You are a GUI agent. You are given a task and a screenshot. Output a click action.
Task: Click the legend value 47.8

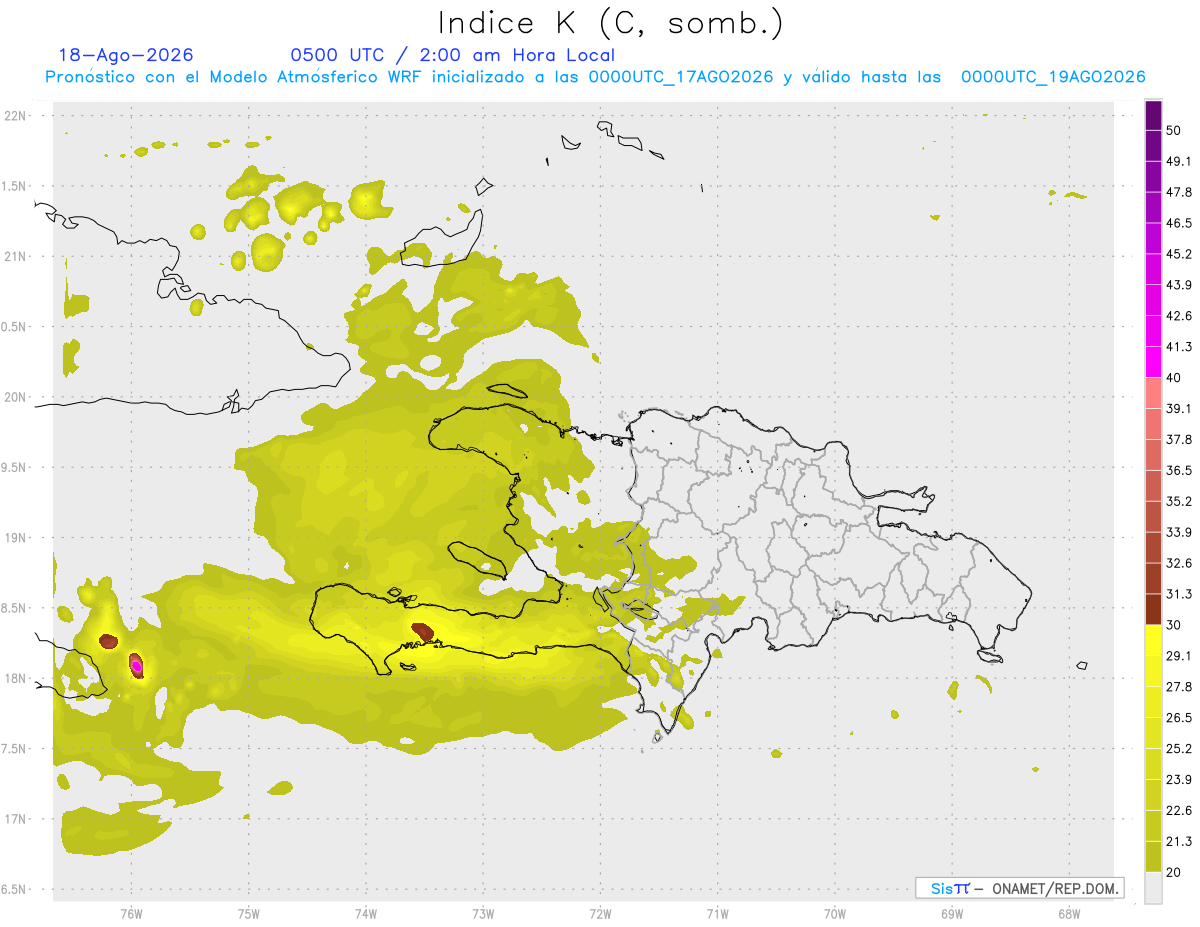coord(1179,192)
